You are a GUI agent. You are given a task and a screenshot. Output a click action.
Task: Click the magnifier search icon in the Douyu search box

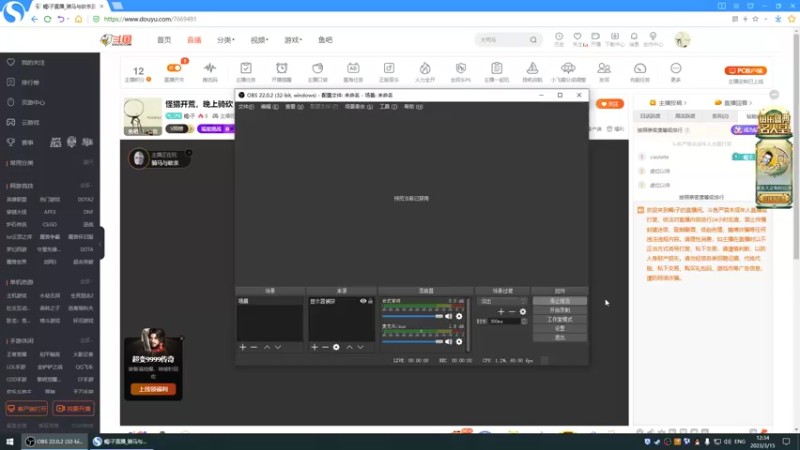click(x=533, y=40)
